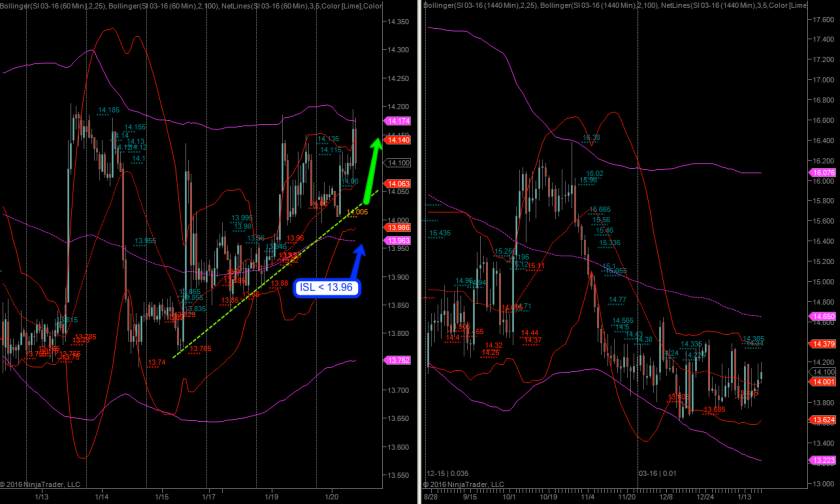Image resolution: width=840 pixels, height=504 pixels.
Task: Click the 1/20 date label on time axis
Action: 332,497
